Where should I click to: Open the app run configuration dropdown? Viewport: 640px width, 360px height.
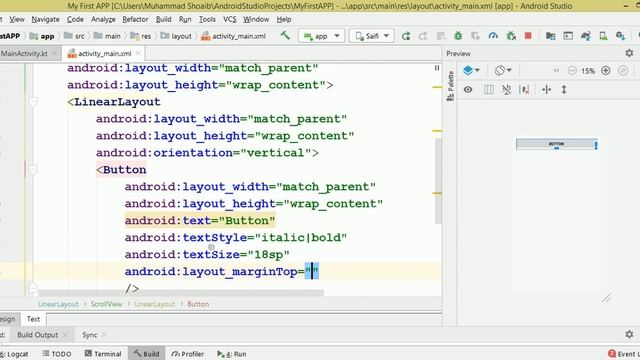(x=321, y=36)
